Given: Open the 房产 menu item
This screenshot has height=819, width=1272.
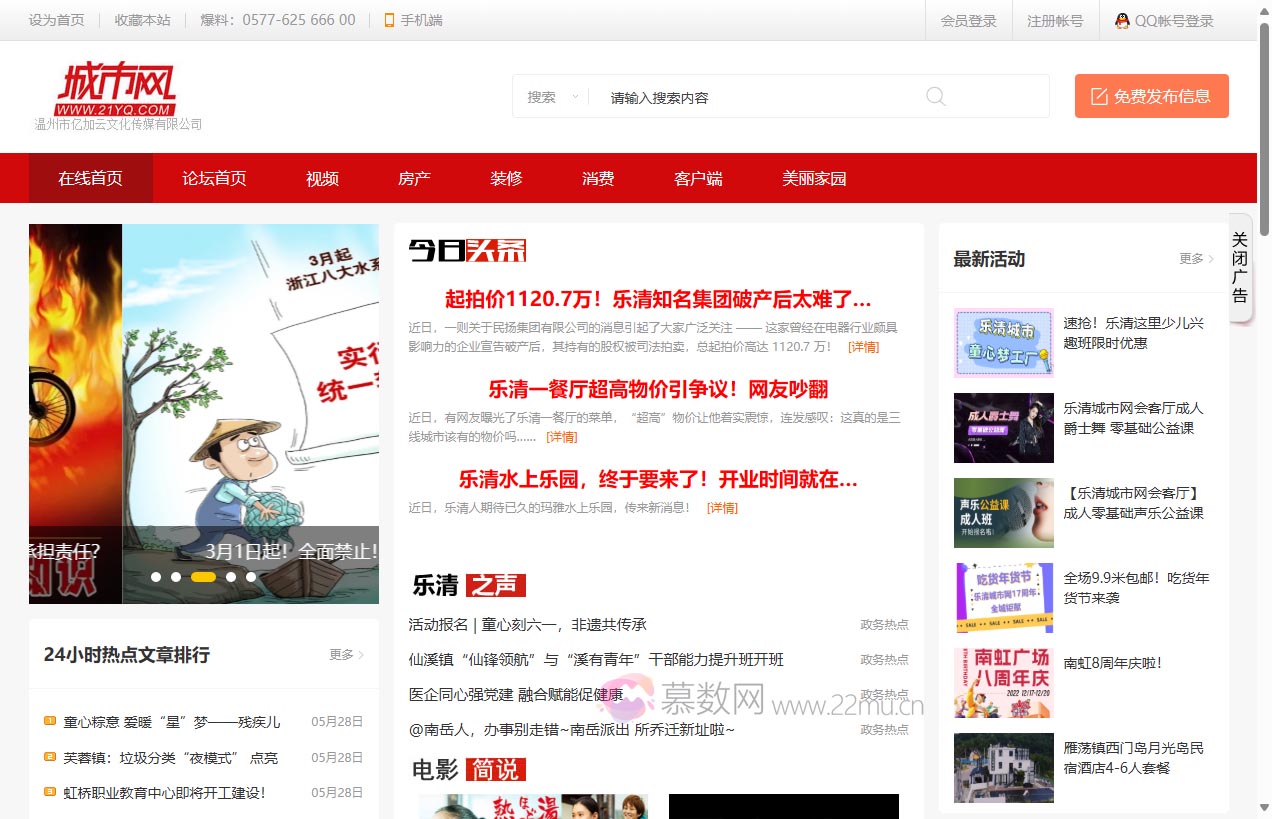Looking at the screenshot, I should click(413, 178).
